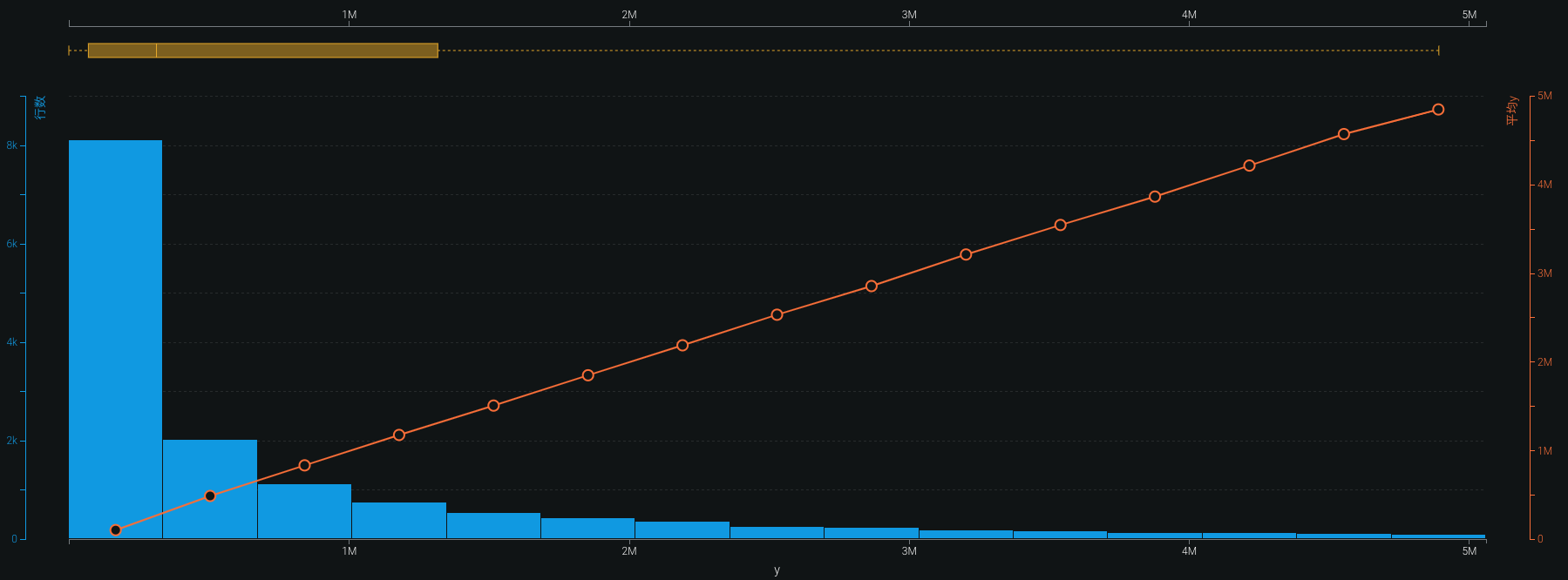Click the orange line point near 2.5M average

(777, 314)
